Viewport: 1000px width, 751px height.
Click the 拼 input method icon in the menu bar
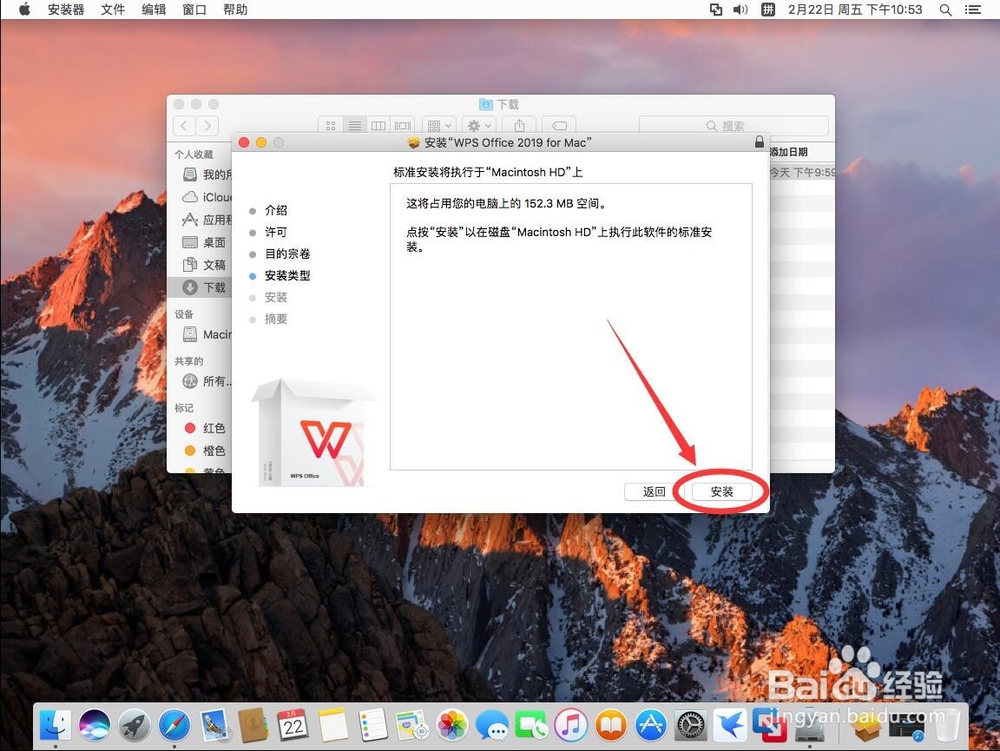pos(768,10)
